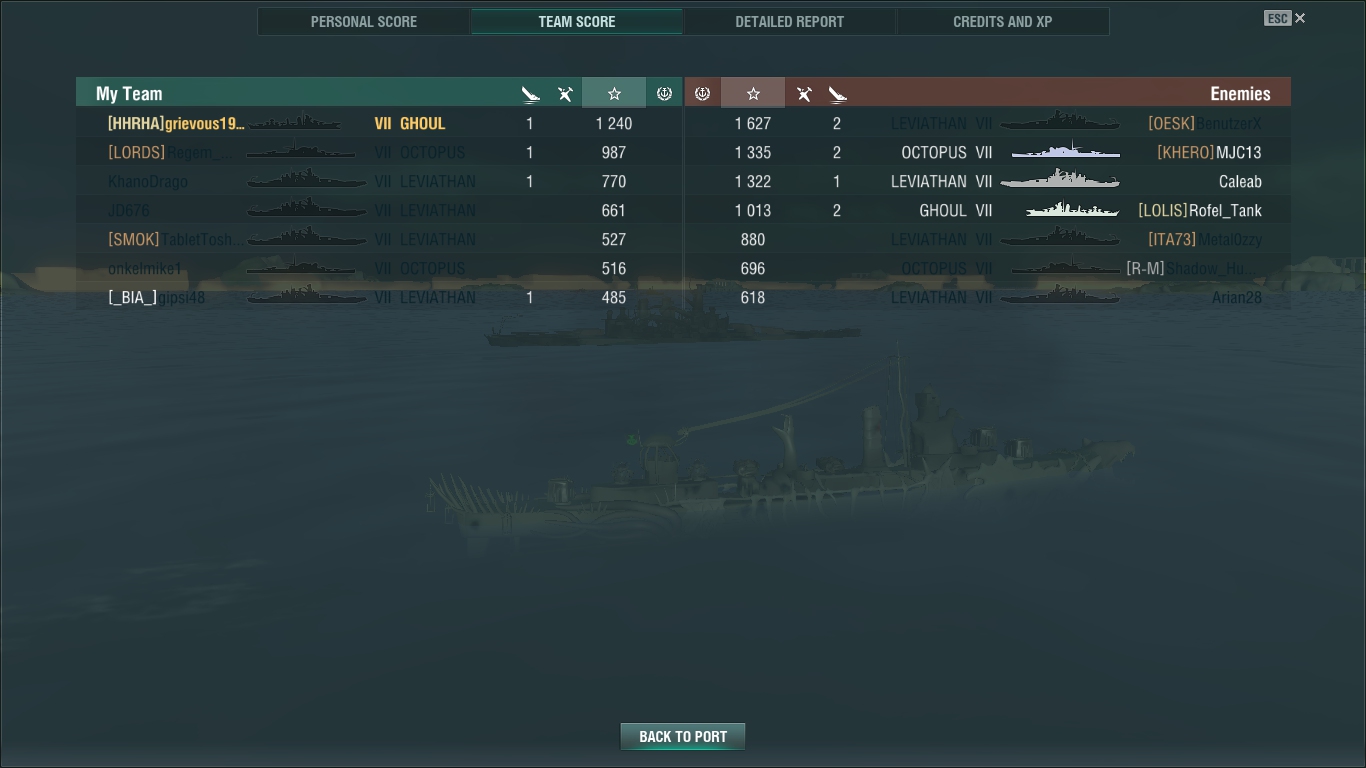Open the Detailed Report tab

(x=789, y=21)
